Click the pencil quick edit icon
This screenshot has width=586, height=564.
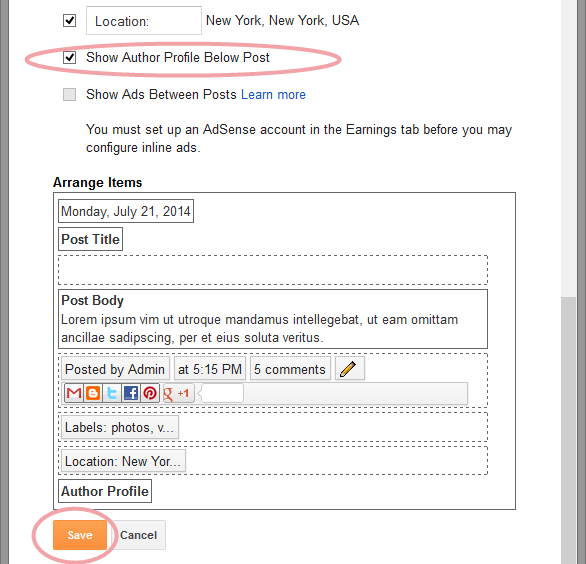(x=349, y=369)
